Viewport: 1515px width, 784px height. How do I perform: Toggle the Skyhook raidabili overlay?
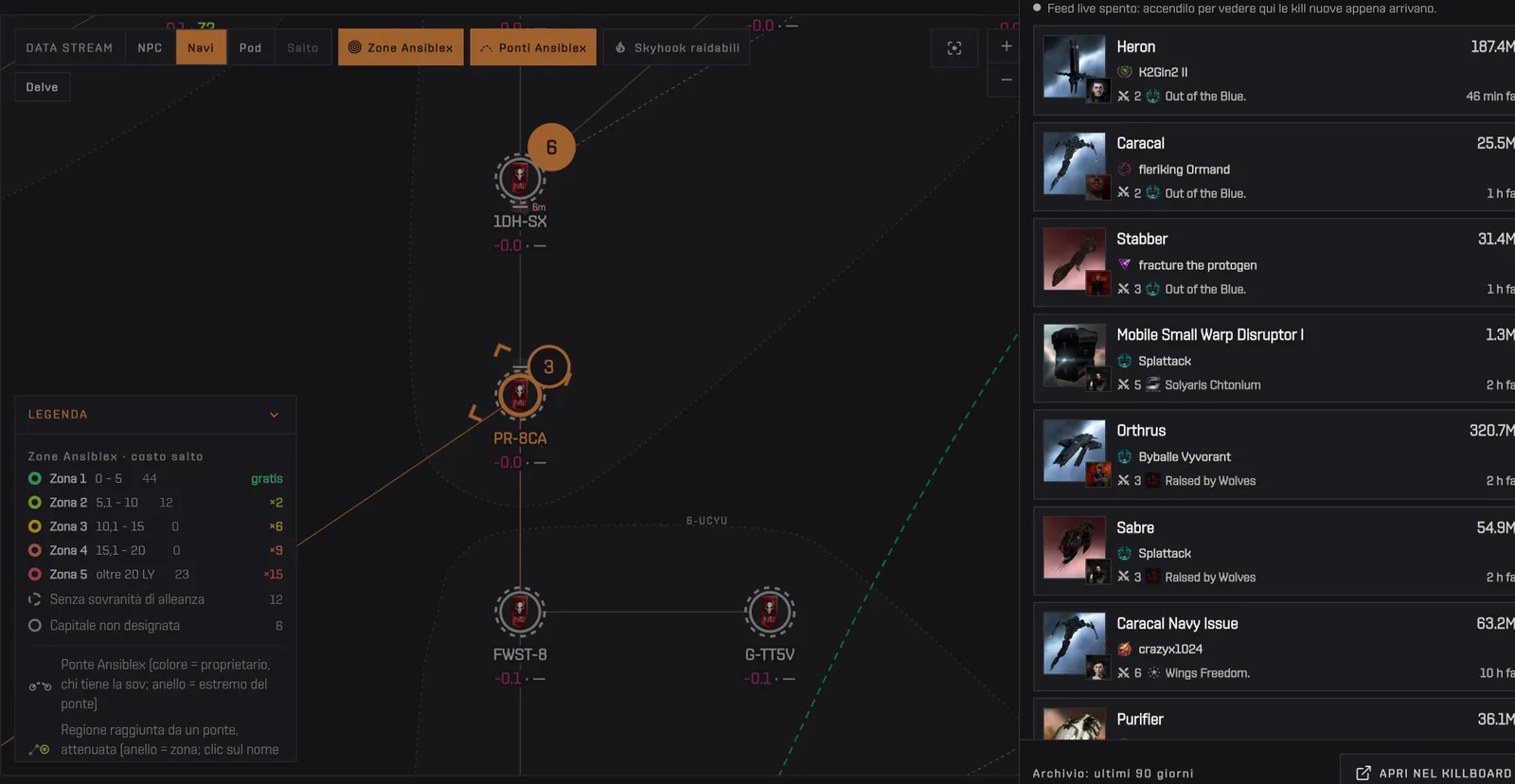pyautogui.click(x=677, y=47)
